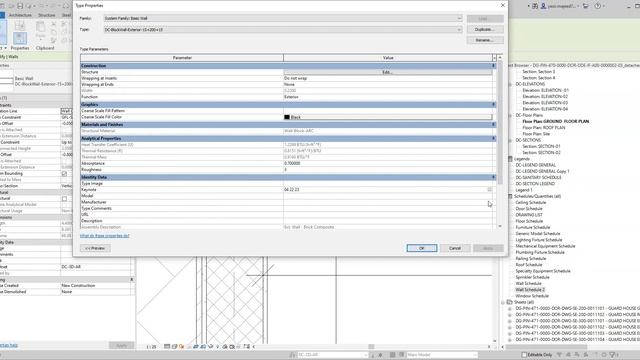Collapse the Construction group chevron
This screenshot has height=360, width=640.
tap(493, 66)
